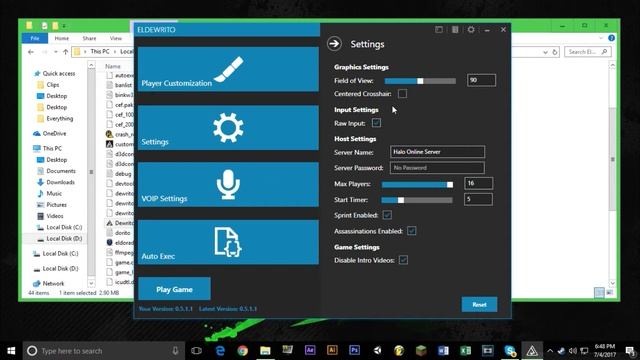Open Unity from the taskbar
This screenshot has width=640, height=360.
click(377, 351)
